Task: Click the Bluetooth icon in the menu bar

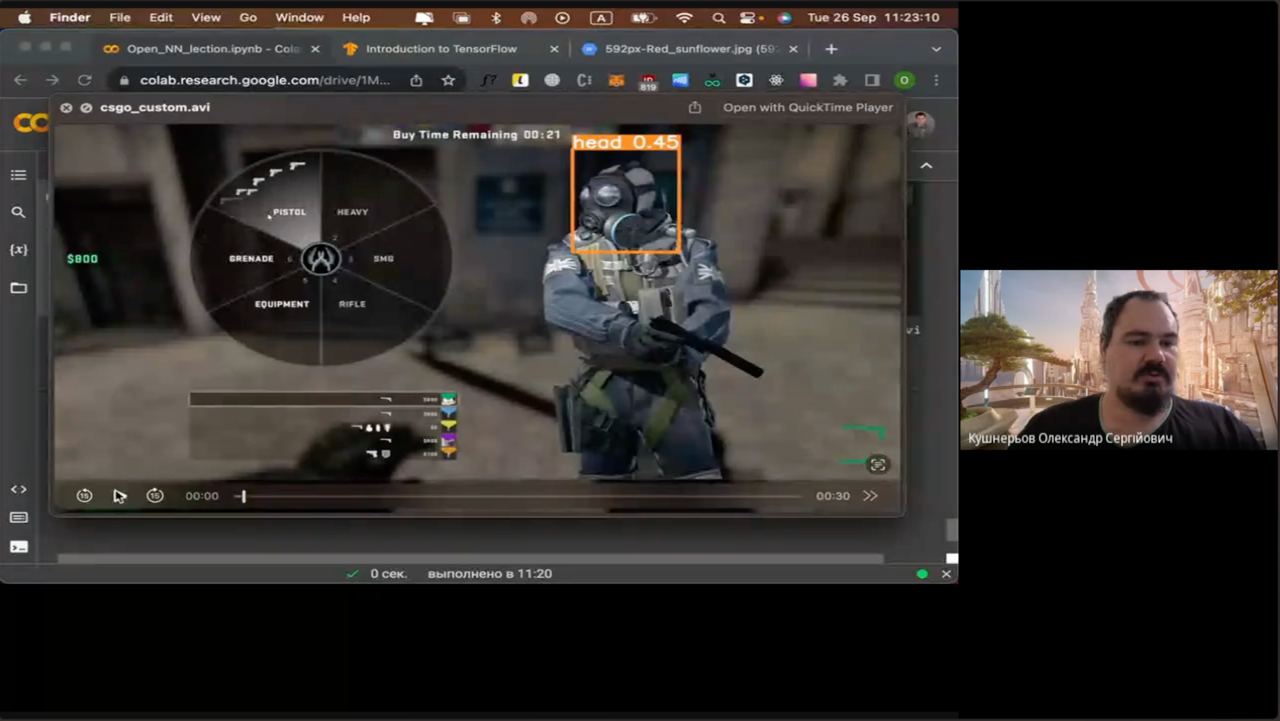Action: [496, 18]
